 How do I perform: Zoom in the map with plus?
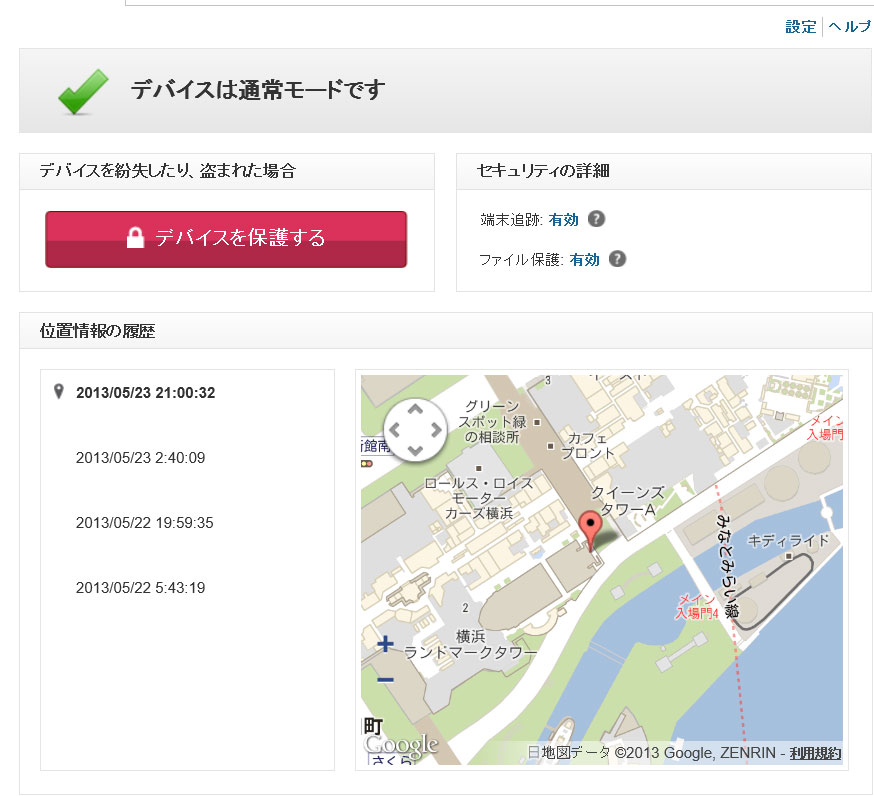coord(385,644)
